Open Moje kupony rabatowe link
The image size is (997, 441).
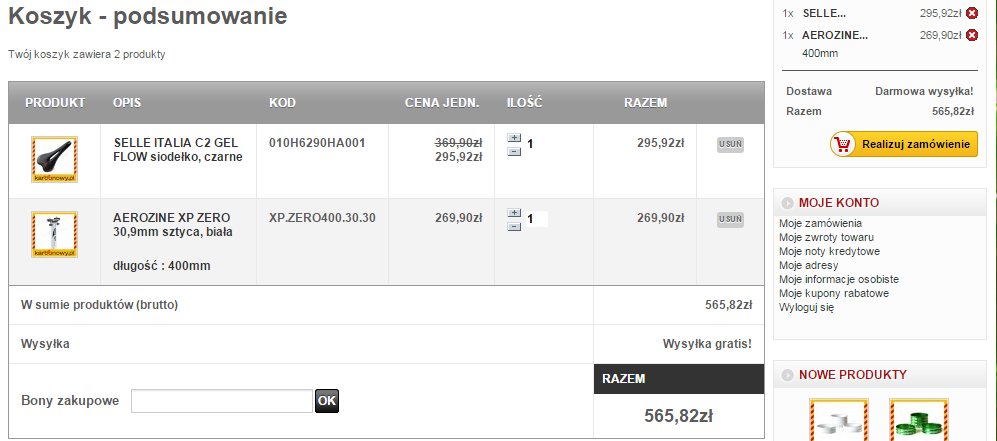[x=834, y=293]
